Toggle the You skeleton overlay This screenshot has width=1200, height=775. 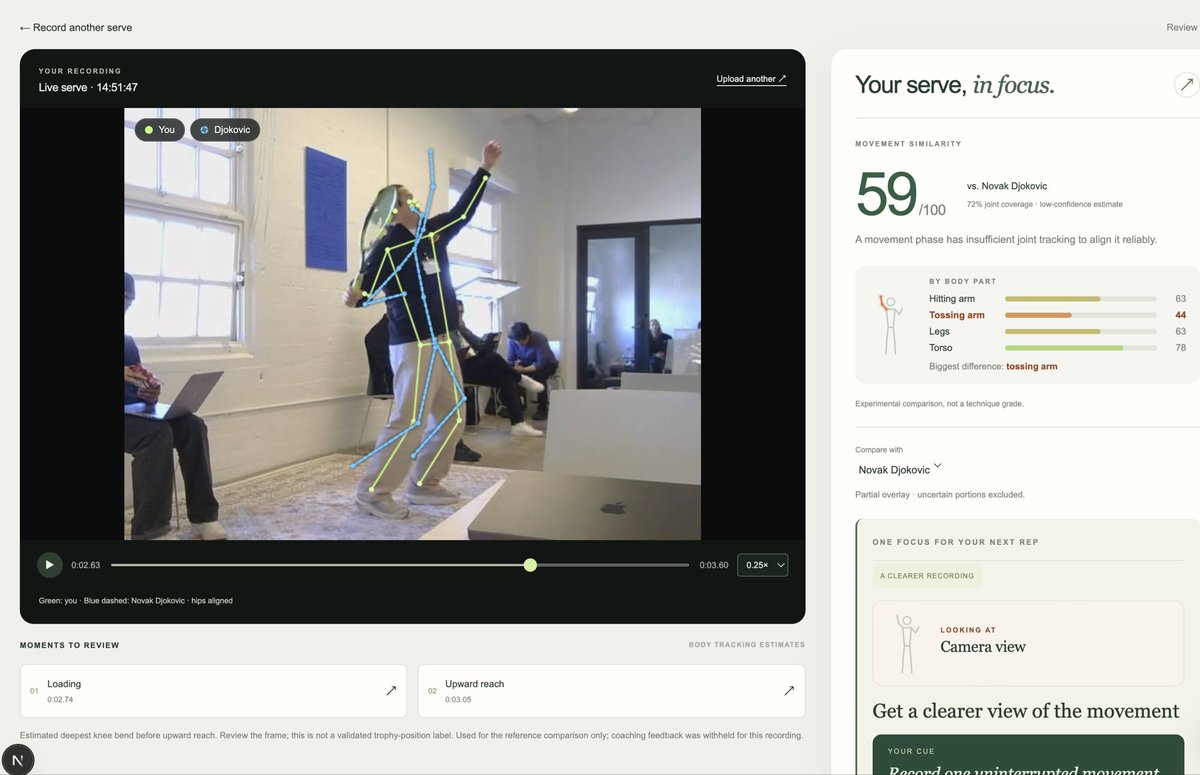click(x=160, y=130)
